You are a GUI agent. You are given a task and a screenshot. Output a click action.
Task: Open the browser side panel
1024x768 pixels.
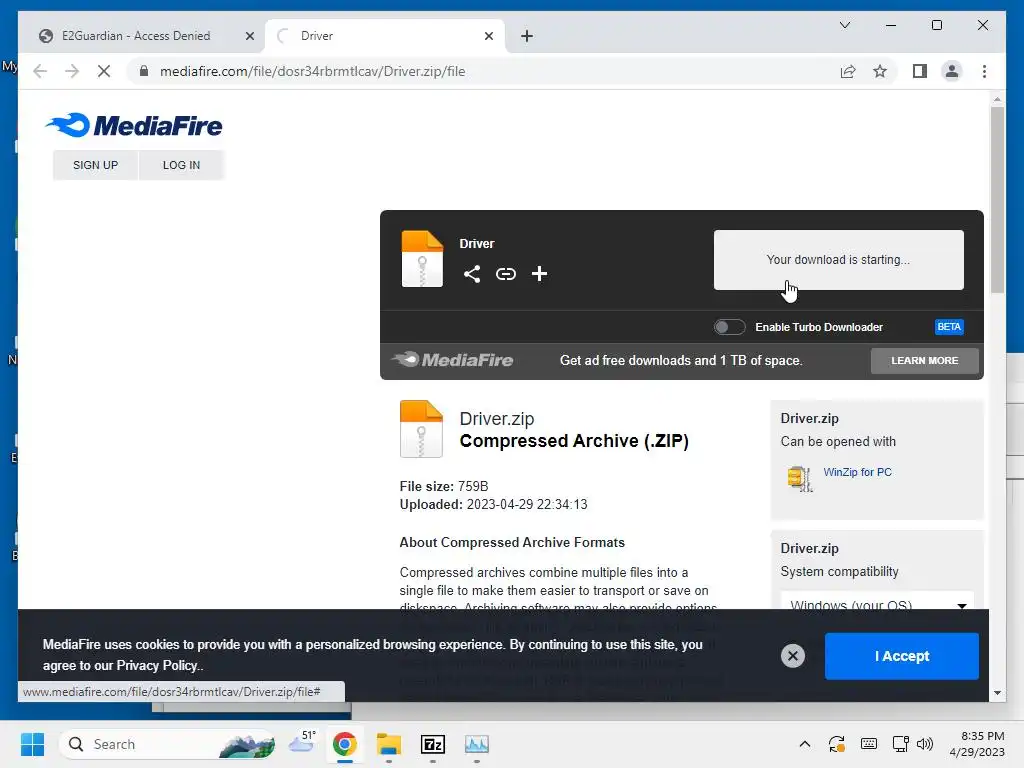pyautogui.click(x=920, y=71)
